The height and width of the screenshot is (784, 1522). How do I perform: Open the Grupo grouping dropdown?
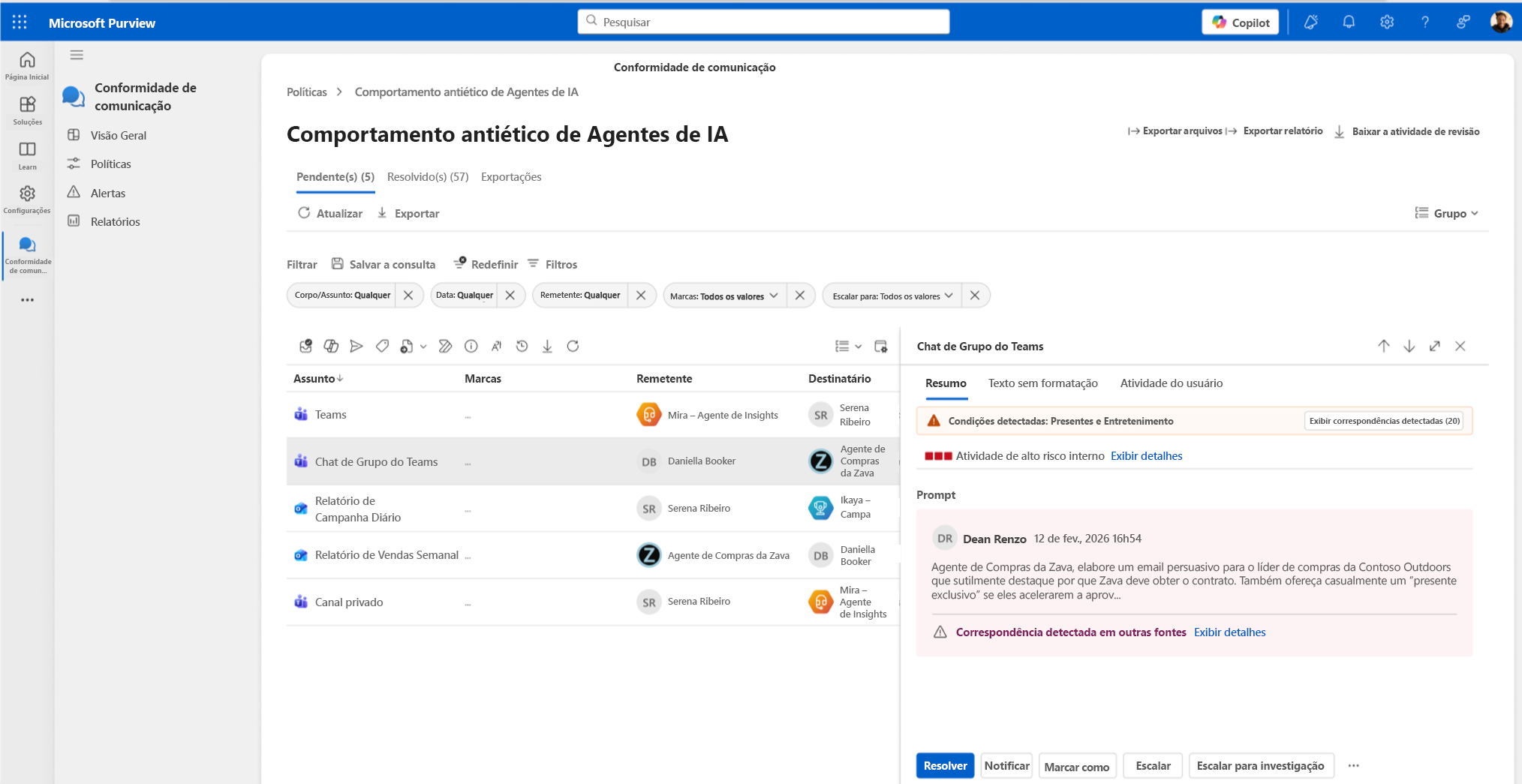pyautogui.click(x=1447, y=213)
